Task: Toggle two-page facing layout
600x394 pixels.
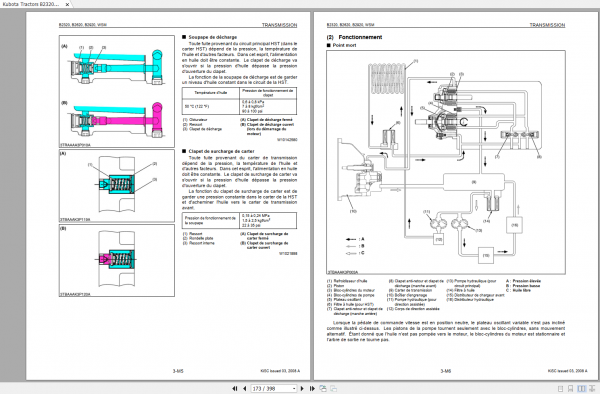Action: coord(581,389)
